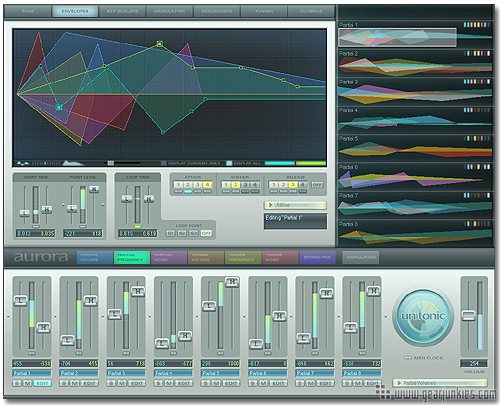Switch to the Envelopes tab
500x405 pixels.
tap(75, 11)
